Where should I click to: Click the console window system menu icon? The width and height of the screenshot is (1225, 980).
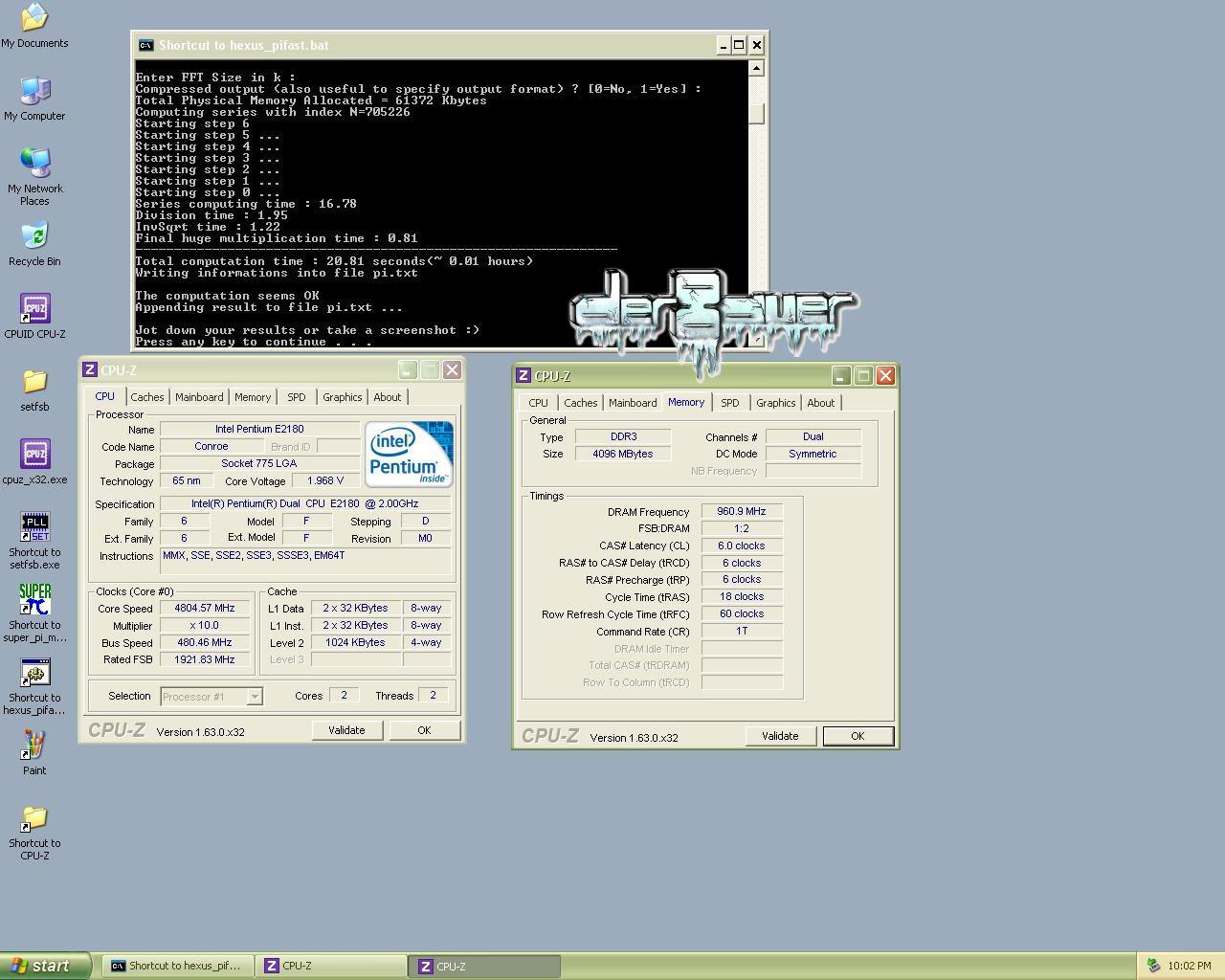pyautogui.click(x=145, y=45)
